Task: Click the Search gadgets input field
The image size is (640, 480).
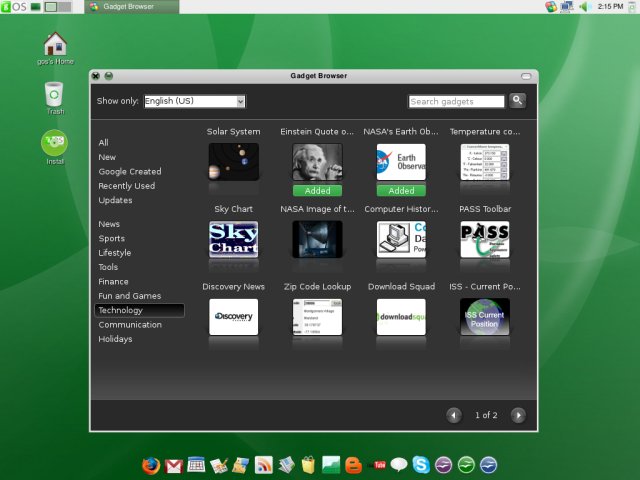Action: (456, 101)
